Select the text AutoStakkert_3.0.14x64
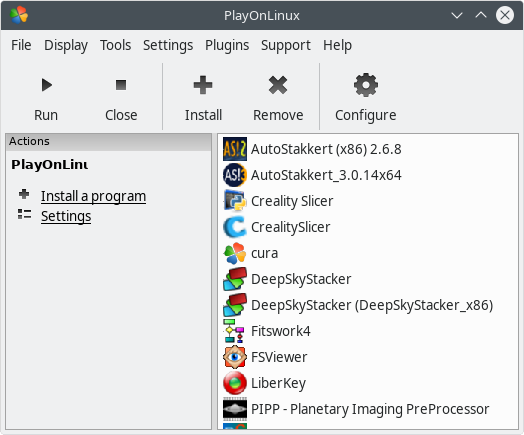The height and width of the screenshot is (435, 524). click(326, 175)
